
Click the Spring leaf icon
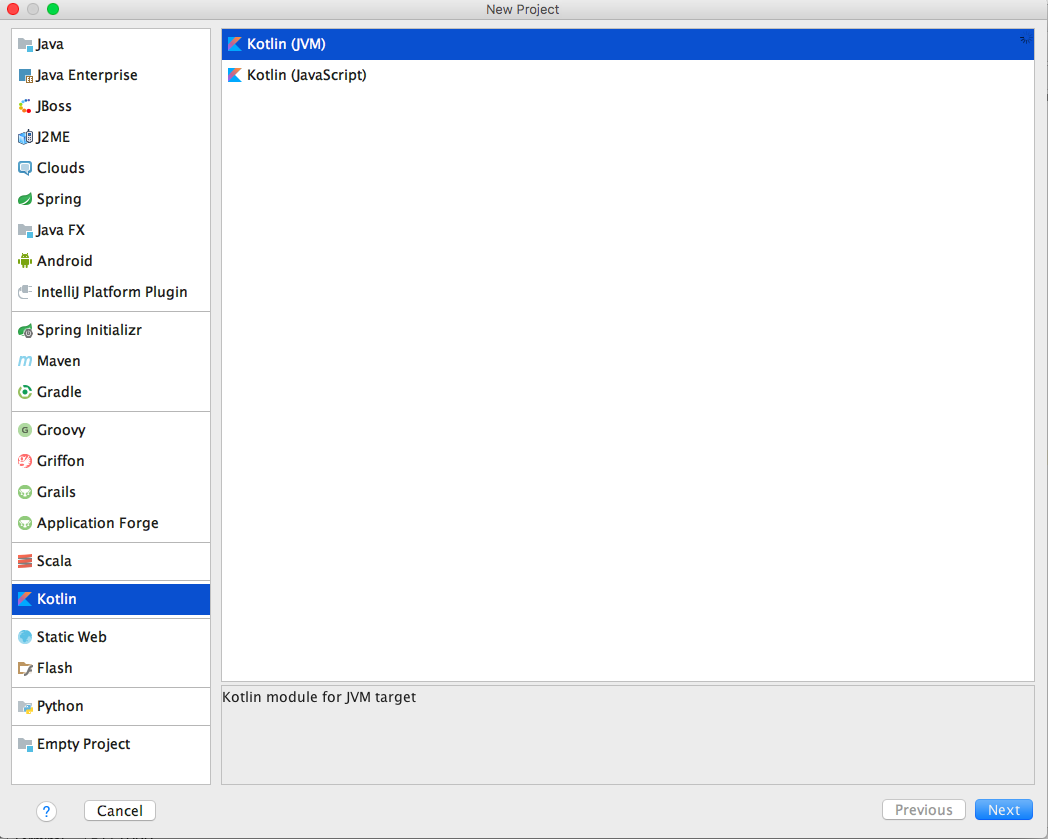tap(25, 199)
